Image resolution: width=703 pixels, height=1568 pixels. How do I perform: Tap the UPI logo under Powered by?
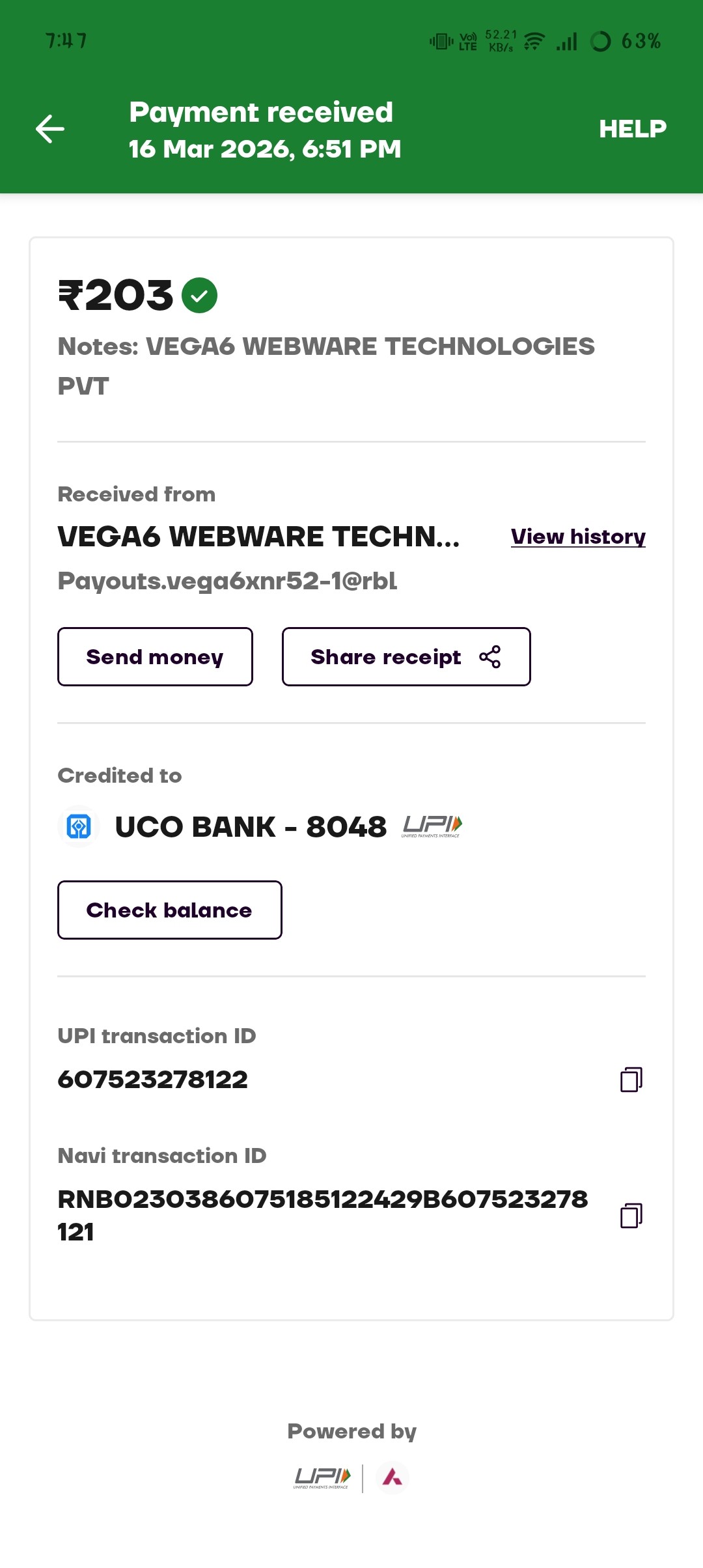click(x=322, y=1477)
